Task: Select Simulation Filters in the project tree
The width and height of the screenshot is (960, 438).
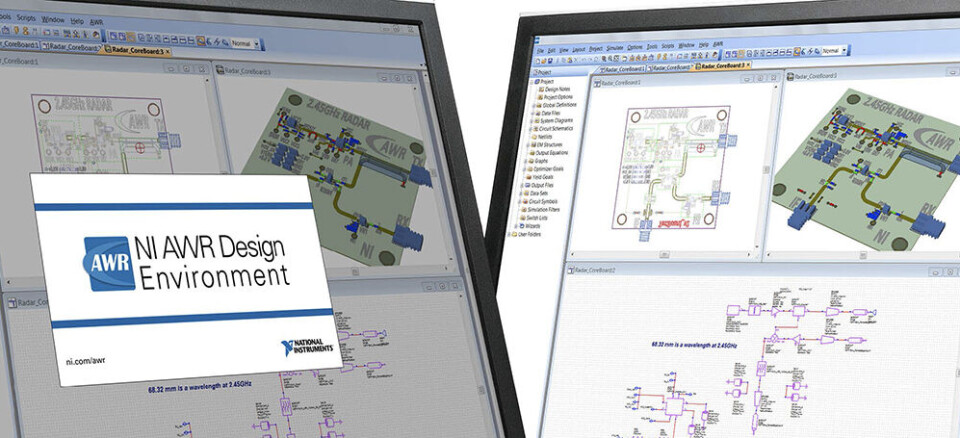Action: [x=542, y=210]
